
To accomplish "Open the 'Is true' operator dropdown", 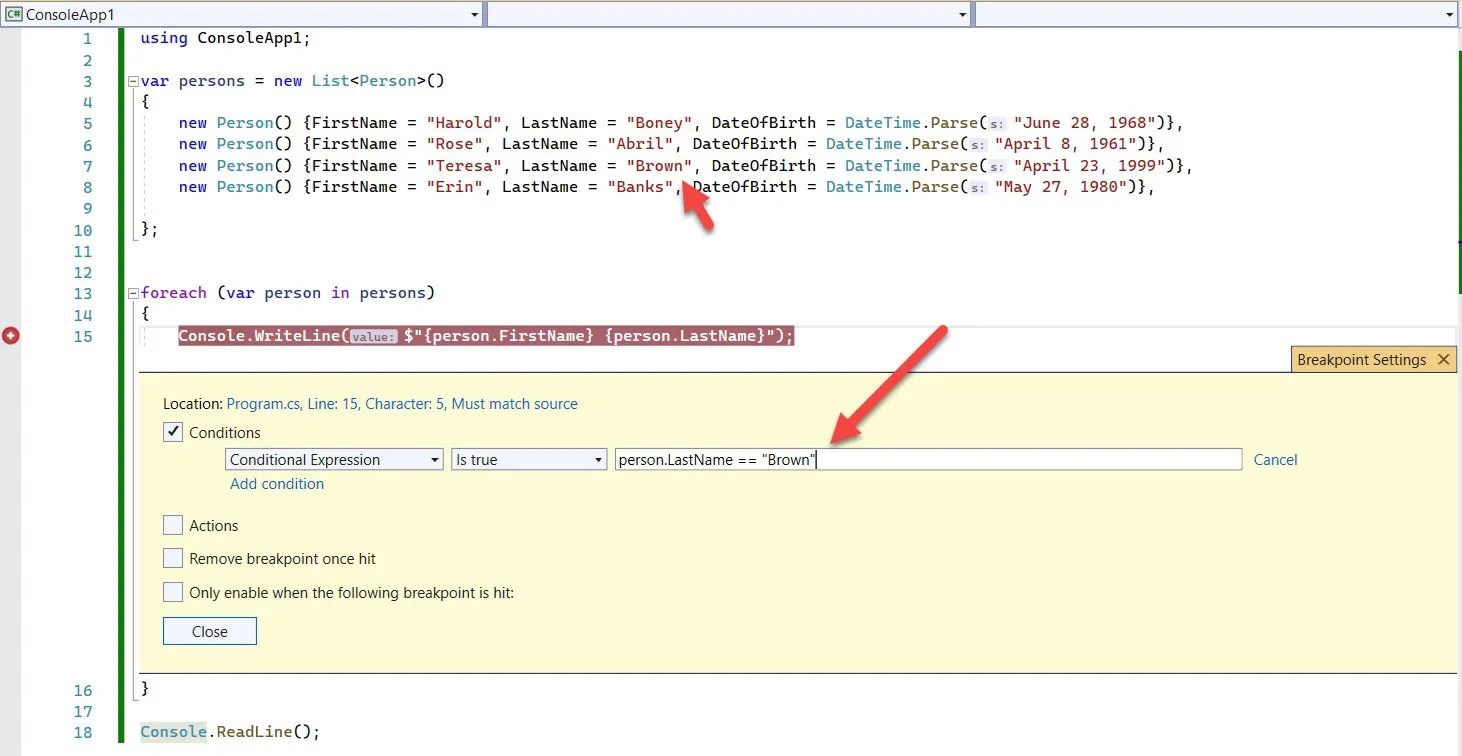I will 599,459.
